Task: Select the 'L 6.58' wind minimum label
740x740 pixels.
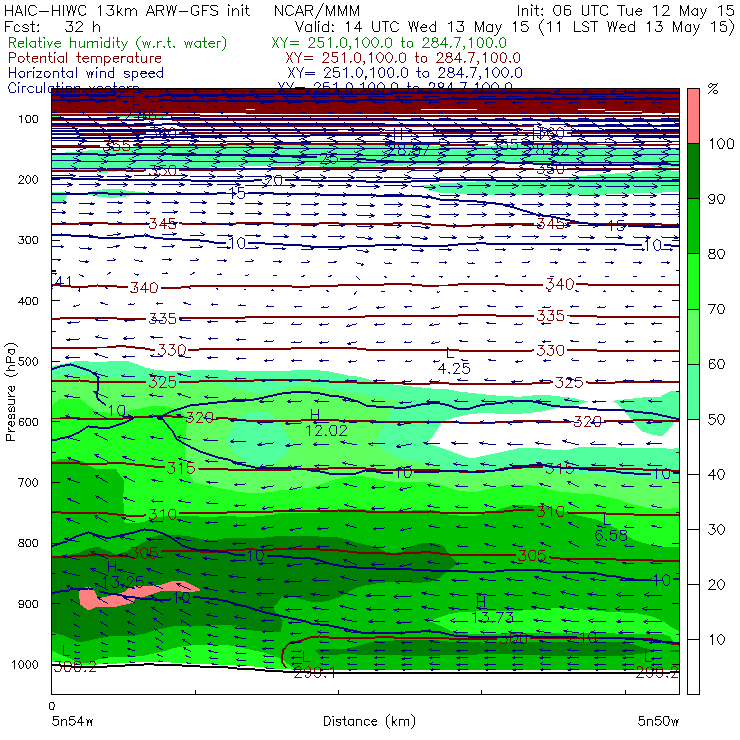Action: 610,528
